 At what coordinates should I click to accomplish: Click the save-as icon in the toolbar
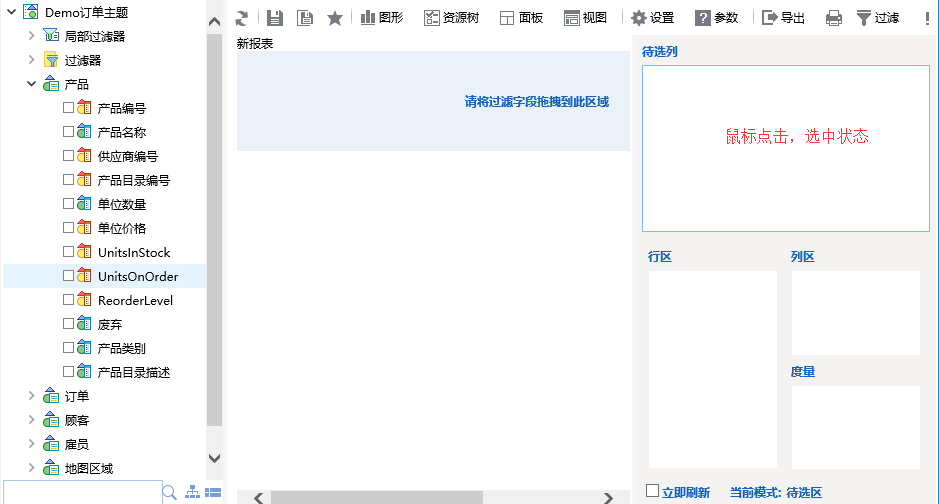coord(305,19)
